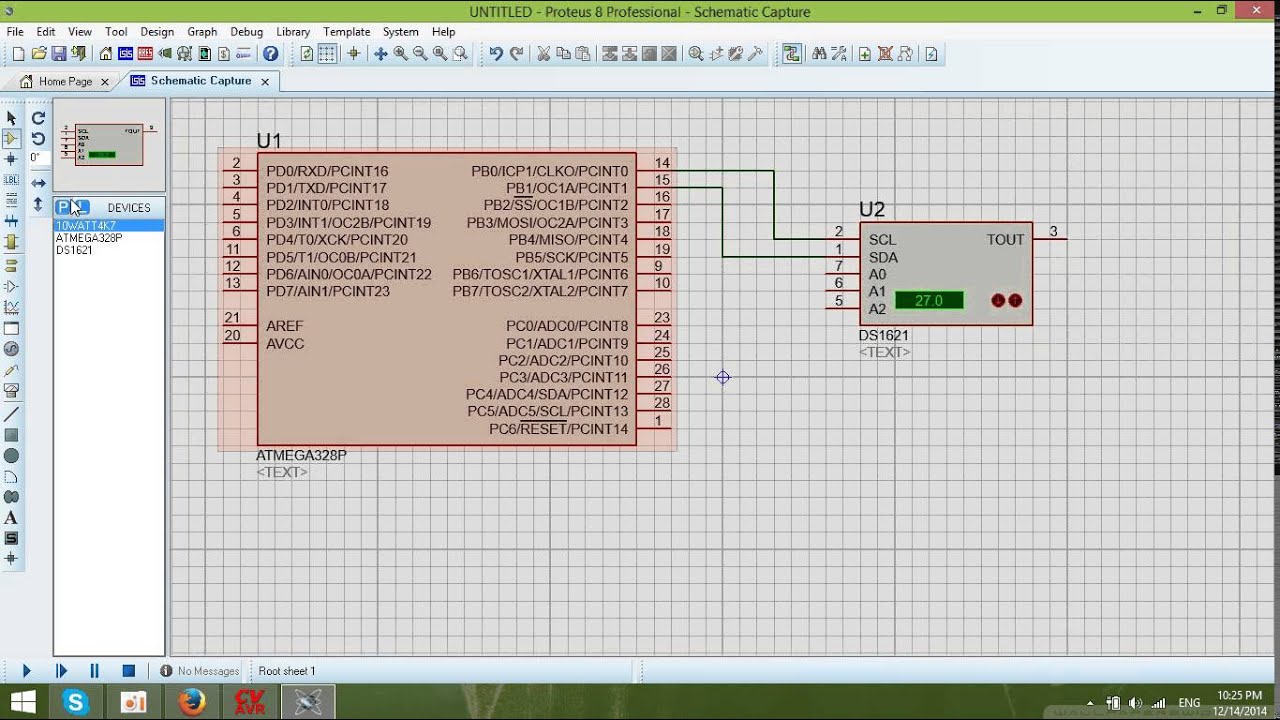Open the Debug menu
This screenshot has height=720, width=1280.
pyautogui.click(x=246, y=32)
